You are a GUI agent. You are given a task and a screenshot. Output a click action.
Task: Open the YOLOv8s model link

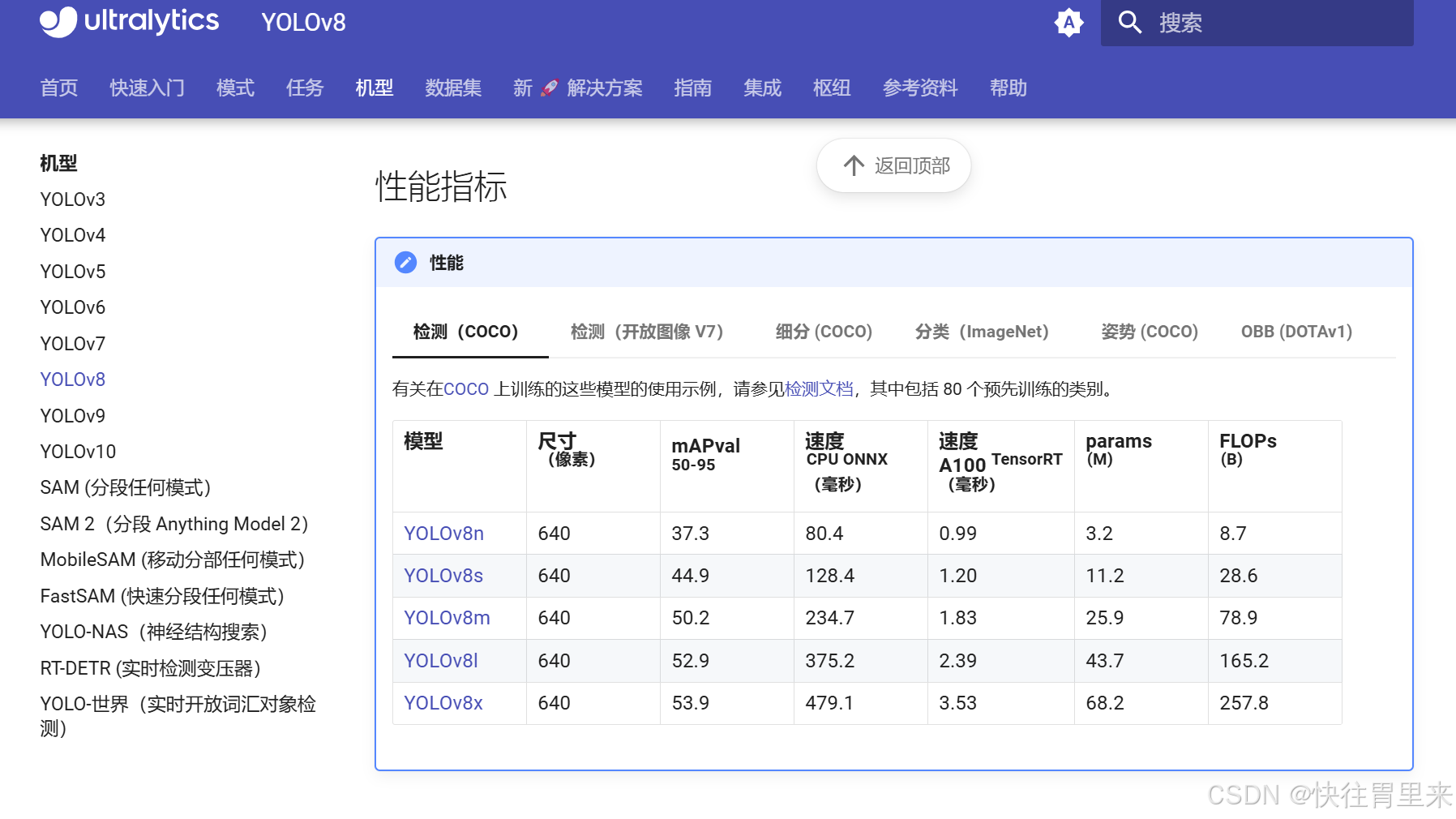443,576
